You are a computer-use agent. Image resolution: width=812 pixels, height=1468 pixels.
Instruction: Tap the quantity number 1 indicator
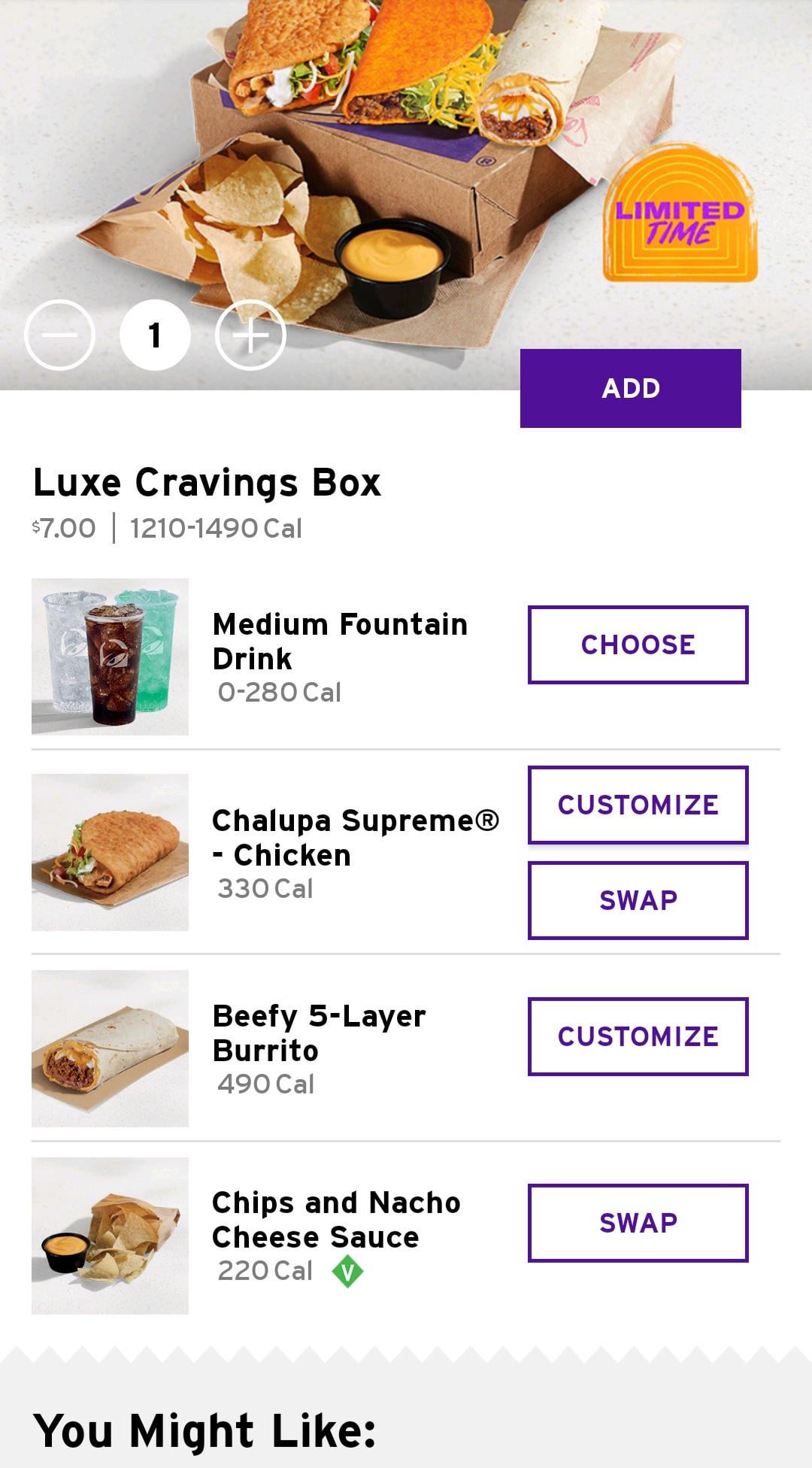click(155, 335)
